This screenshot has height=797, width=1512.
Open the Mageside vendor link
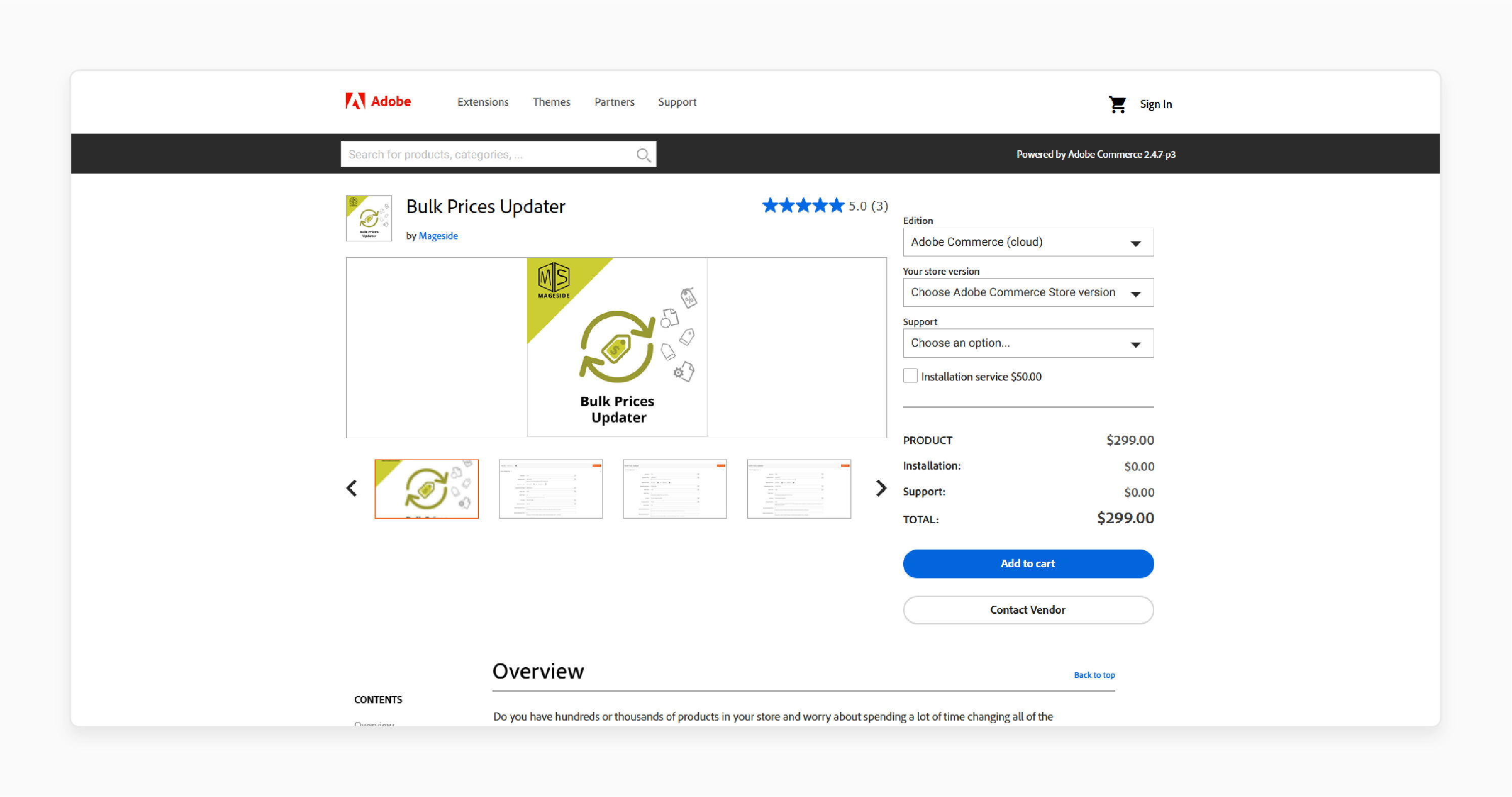438,236
